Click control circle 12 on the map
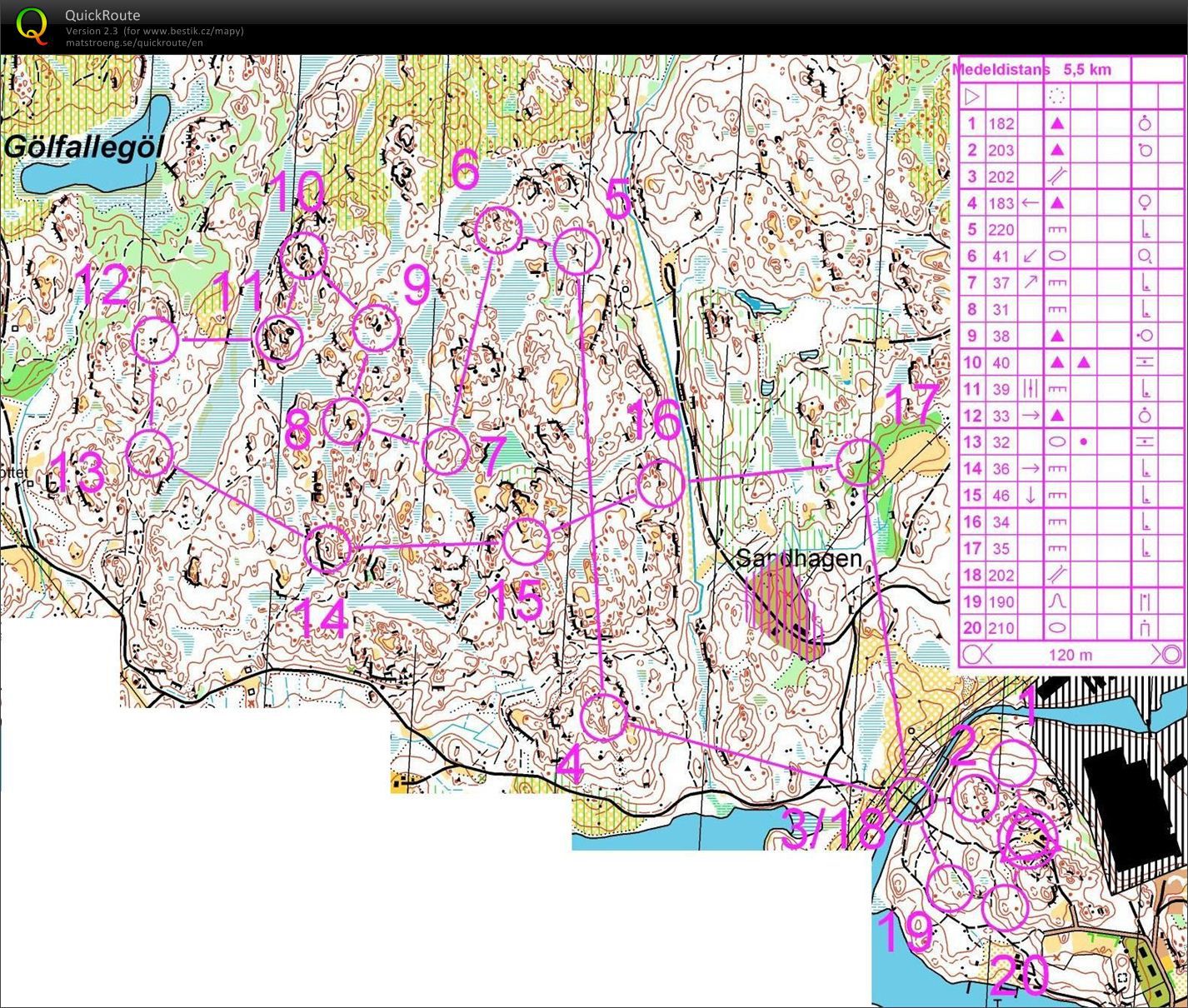Viewport: 1188px width, 1008px height. pyautogui.click(x=155, y=340)
